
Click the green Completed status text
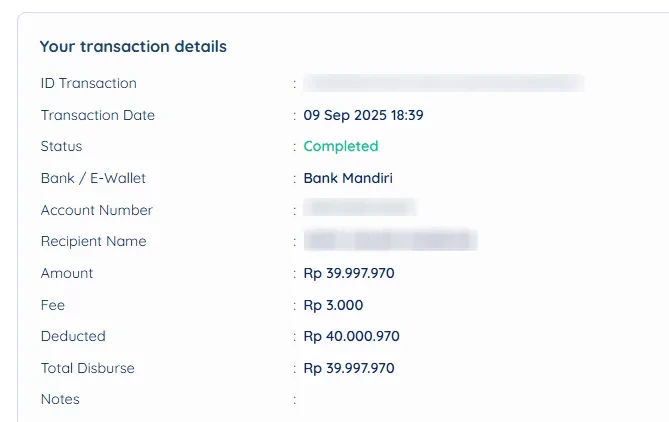pyautogui.click(x=341, y=146)
